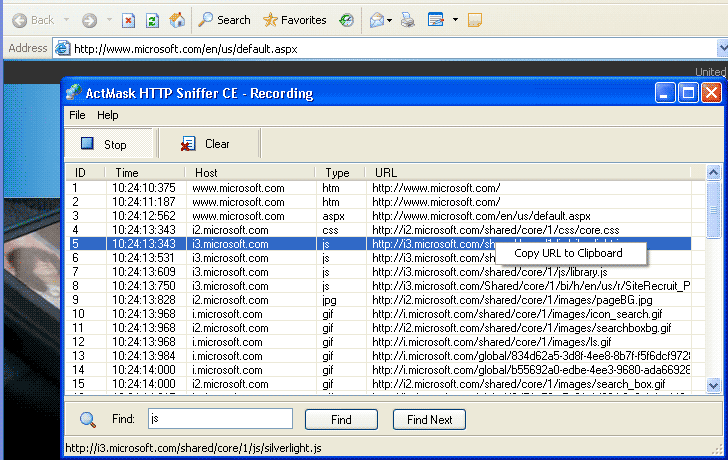Click the page icon in address bar

click(x=63, y=48)
